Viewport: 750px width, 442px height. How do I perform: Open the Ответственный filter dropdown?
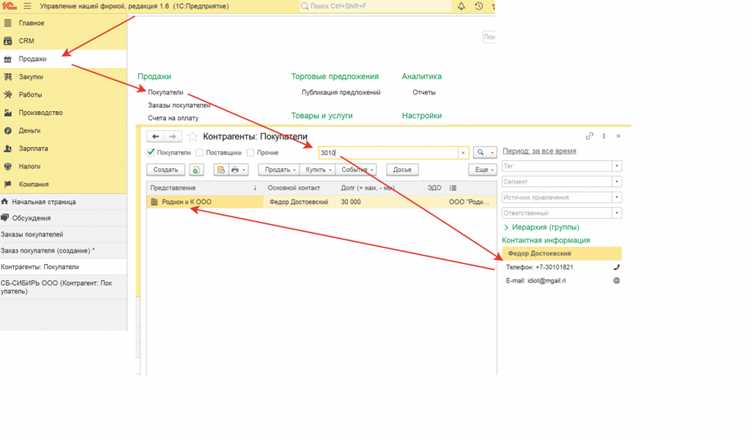click(x=617, y=213)
